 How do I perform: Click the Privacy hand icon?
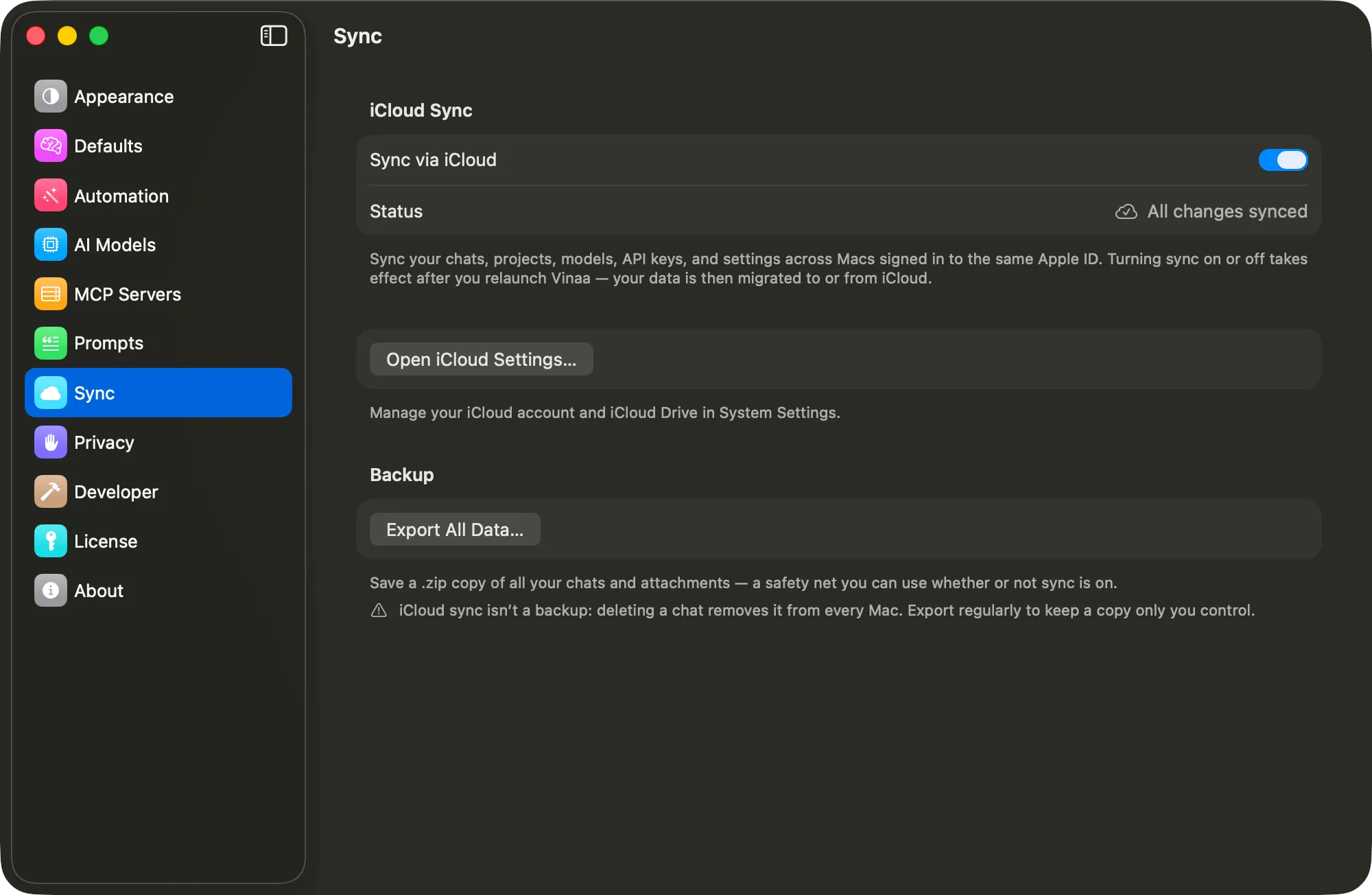[51, 442]
